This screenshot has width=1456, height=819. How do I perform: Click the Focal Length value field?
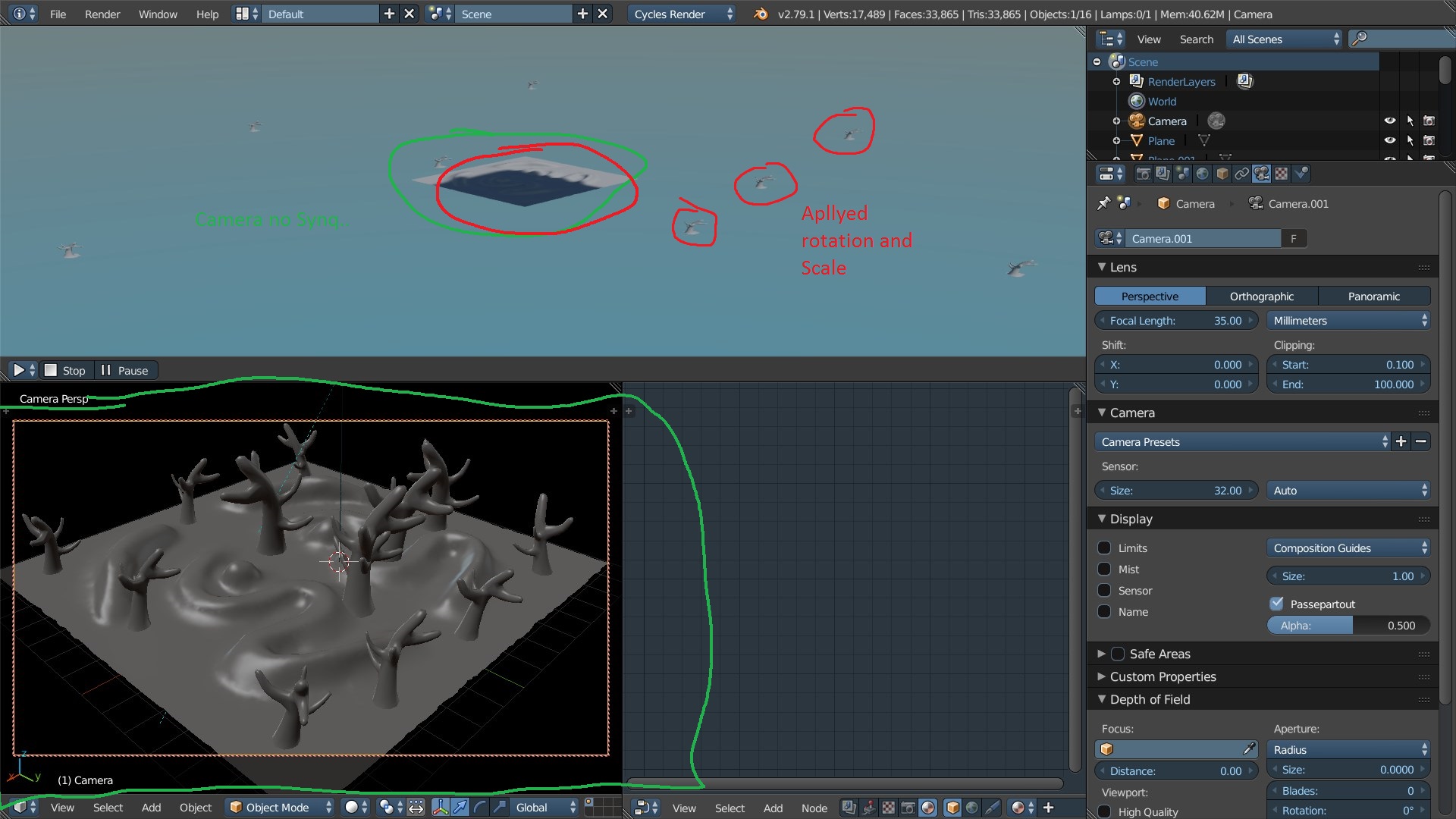coord(1176,320)
